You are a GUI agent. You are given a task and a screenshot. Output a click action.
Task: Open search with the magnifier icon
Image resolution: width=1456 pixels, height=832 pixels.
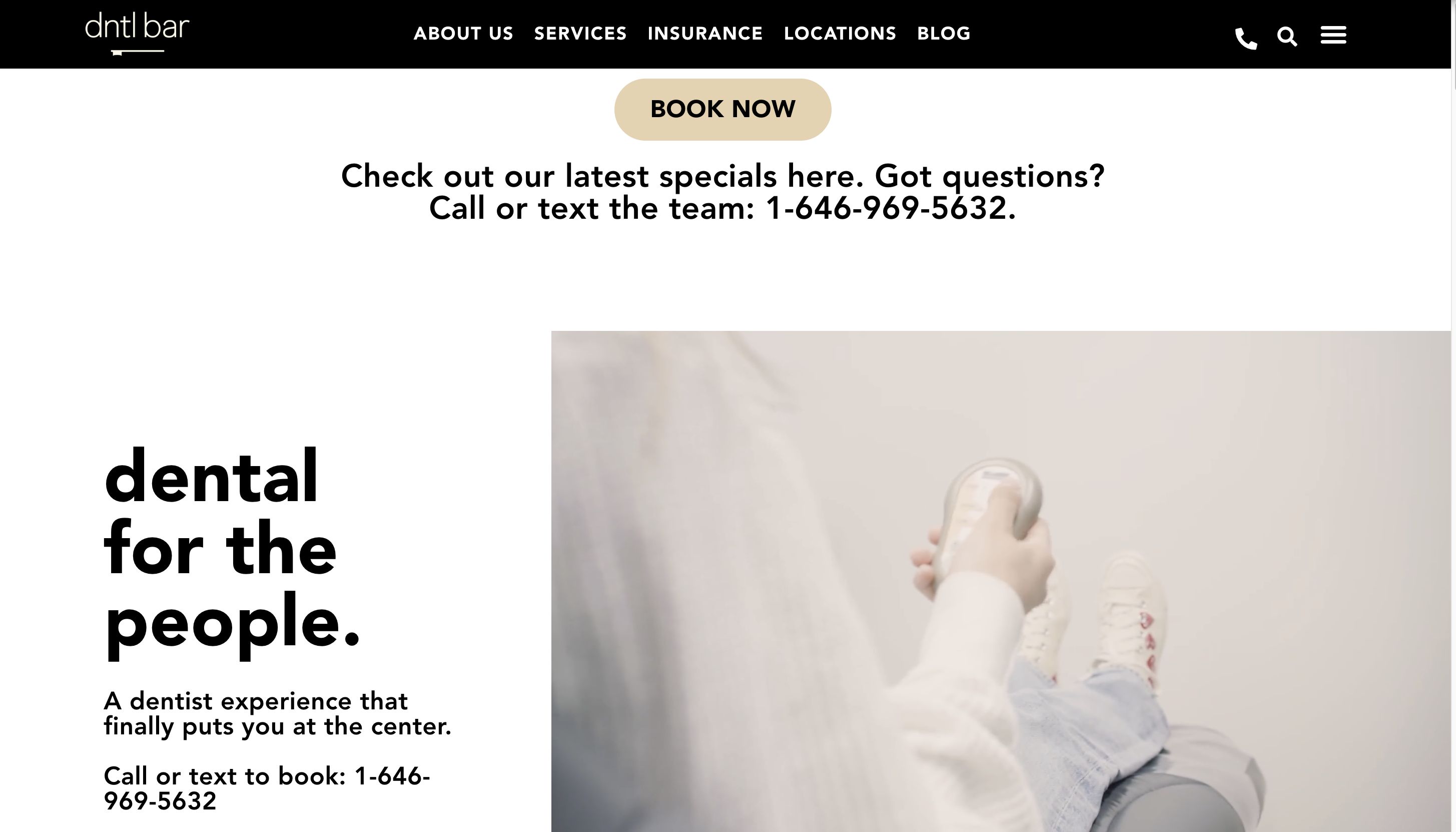pos(1287,37)
